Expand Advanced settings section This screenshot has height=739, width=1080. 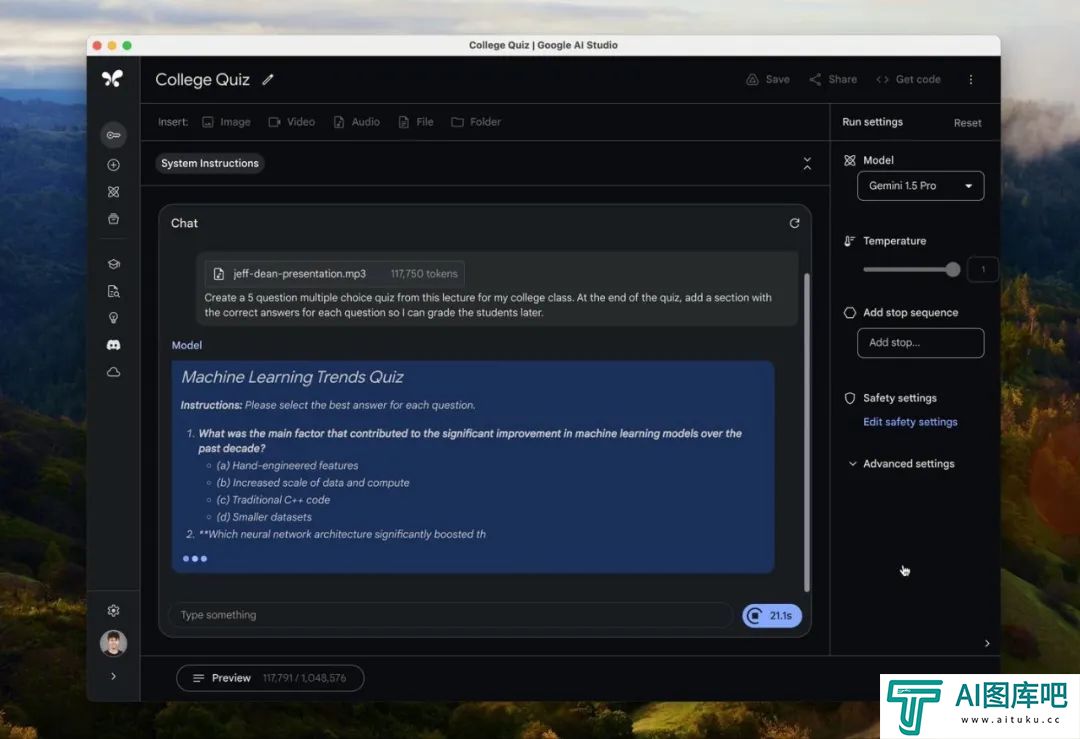click(902, 464)
